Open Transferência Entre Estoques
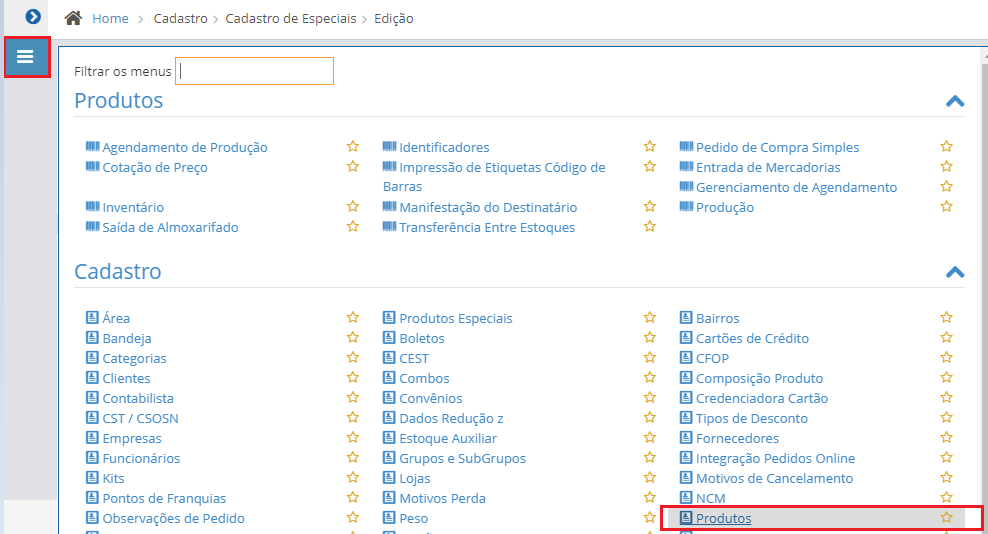 487,228
